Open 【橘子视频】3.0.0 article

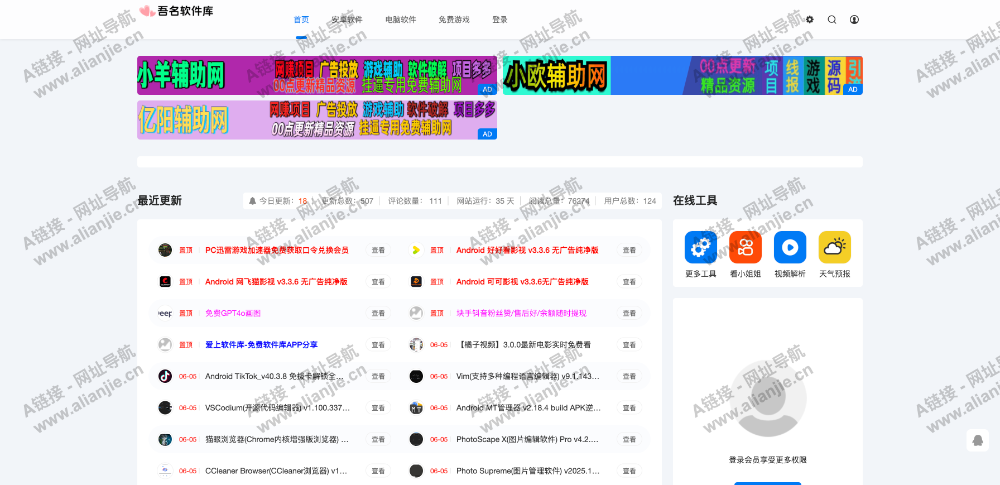point(524,345)
